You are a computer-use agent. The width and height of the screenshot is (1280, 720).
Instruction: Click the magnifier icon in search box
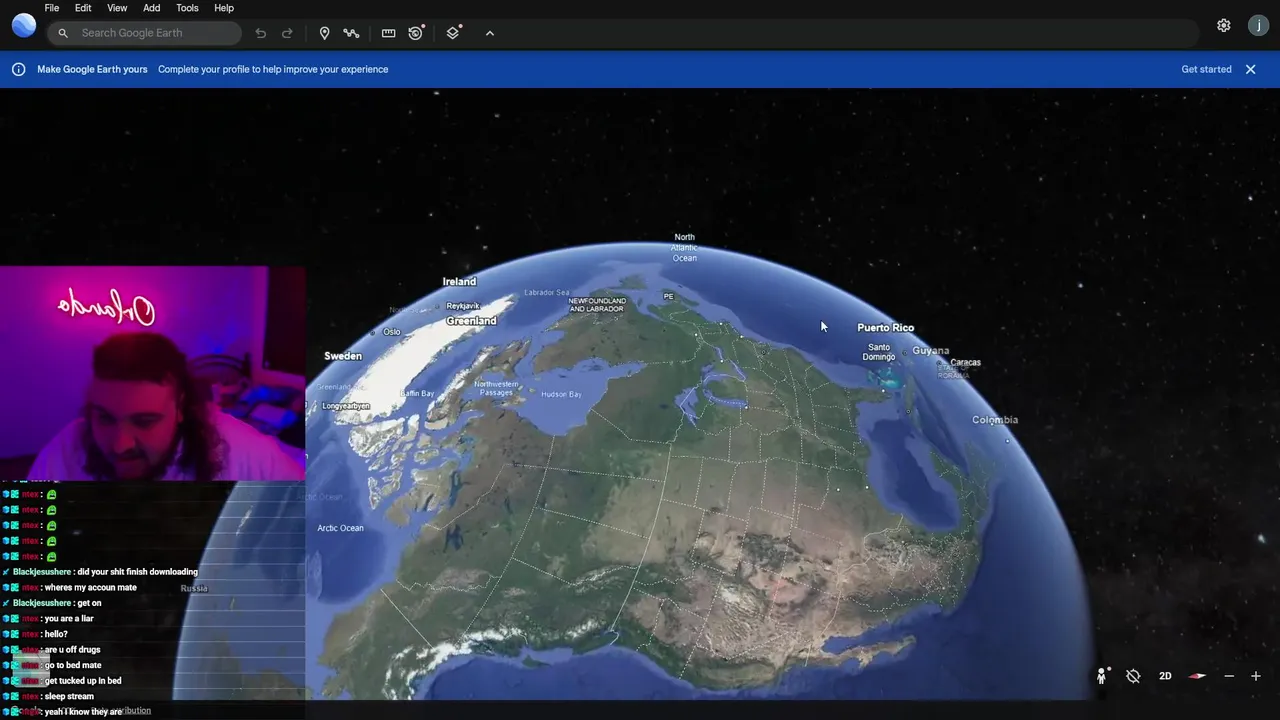point(63,33)
